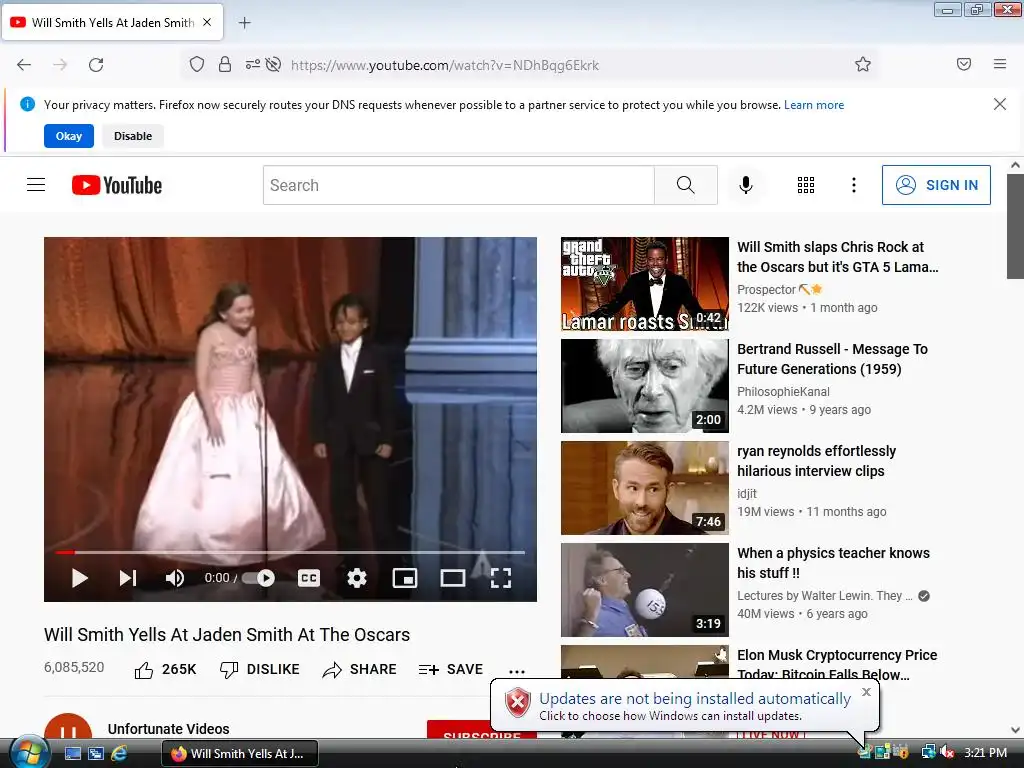Open the Prospector channel name

coord(767,289)
